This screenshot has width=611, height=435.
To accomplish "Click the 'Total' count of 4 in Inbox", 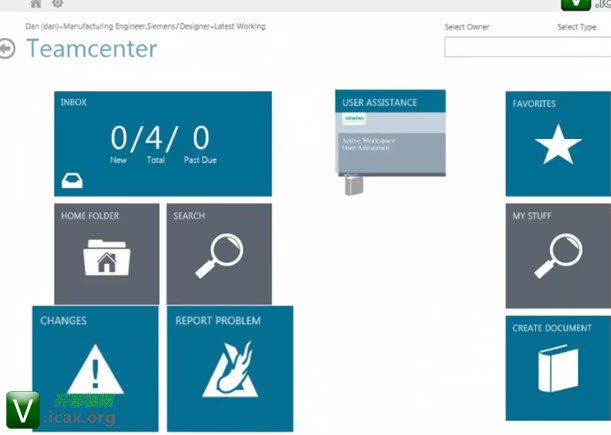I will pos(154,138).
